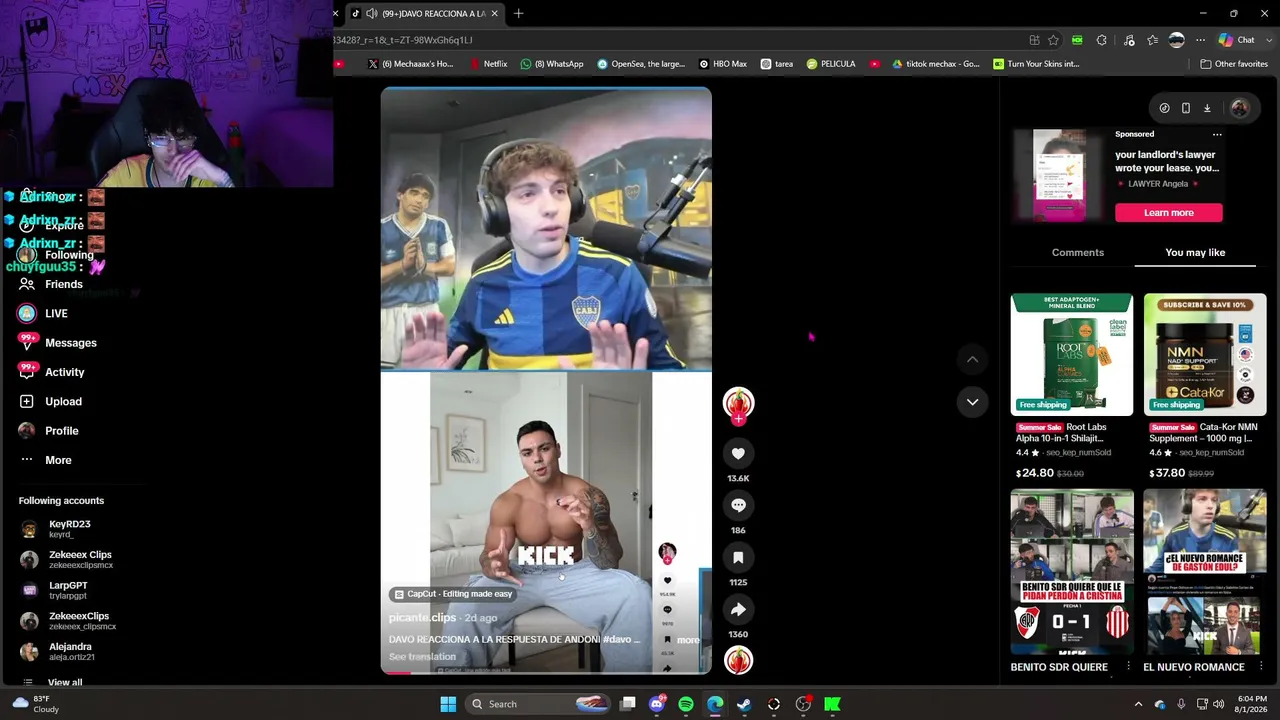
Task: Open the Root Labs Alpha product thumbnail
Action: click(1072, 355)
